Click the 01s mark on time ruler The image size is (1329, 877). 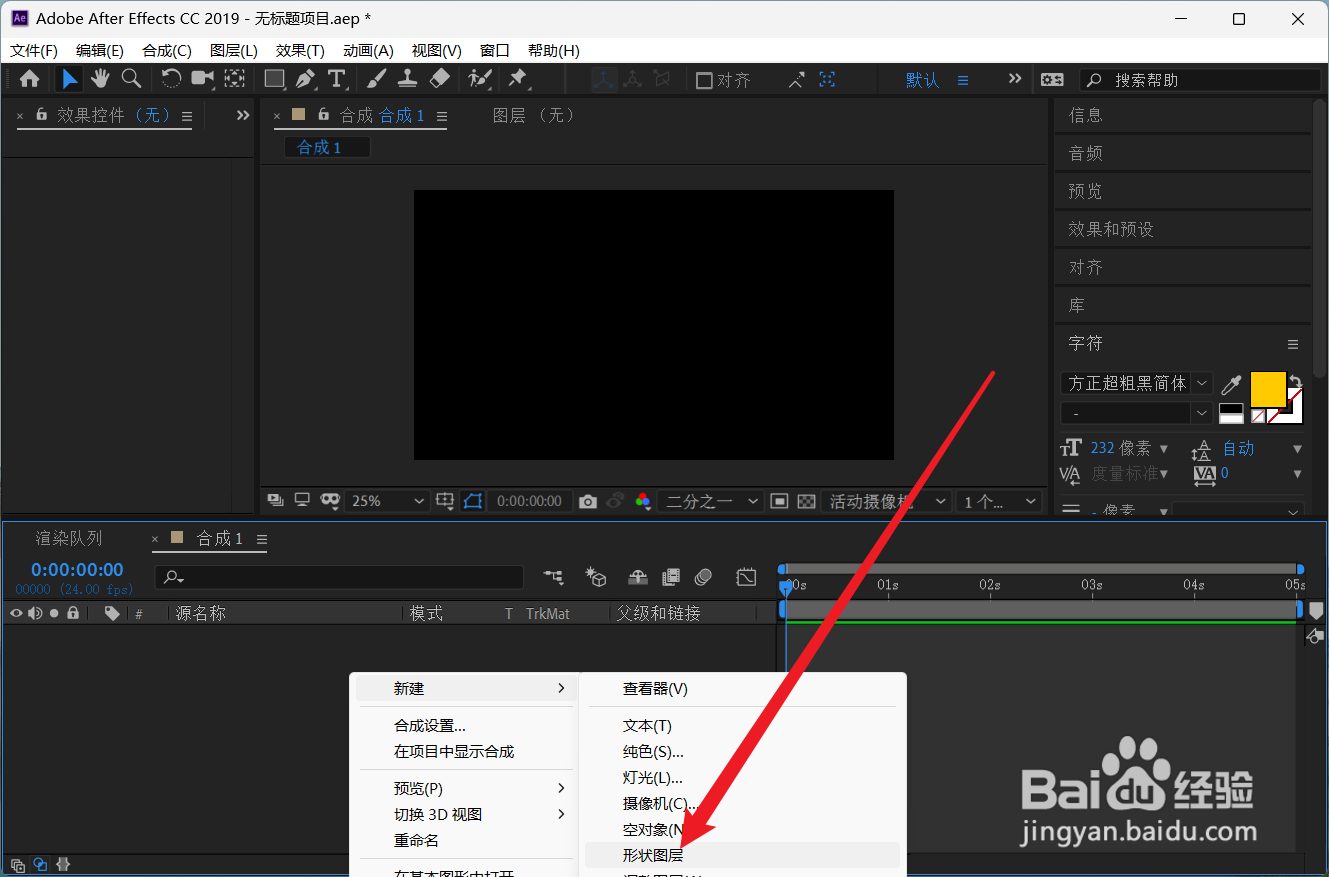(887, 584)
